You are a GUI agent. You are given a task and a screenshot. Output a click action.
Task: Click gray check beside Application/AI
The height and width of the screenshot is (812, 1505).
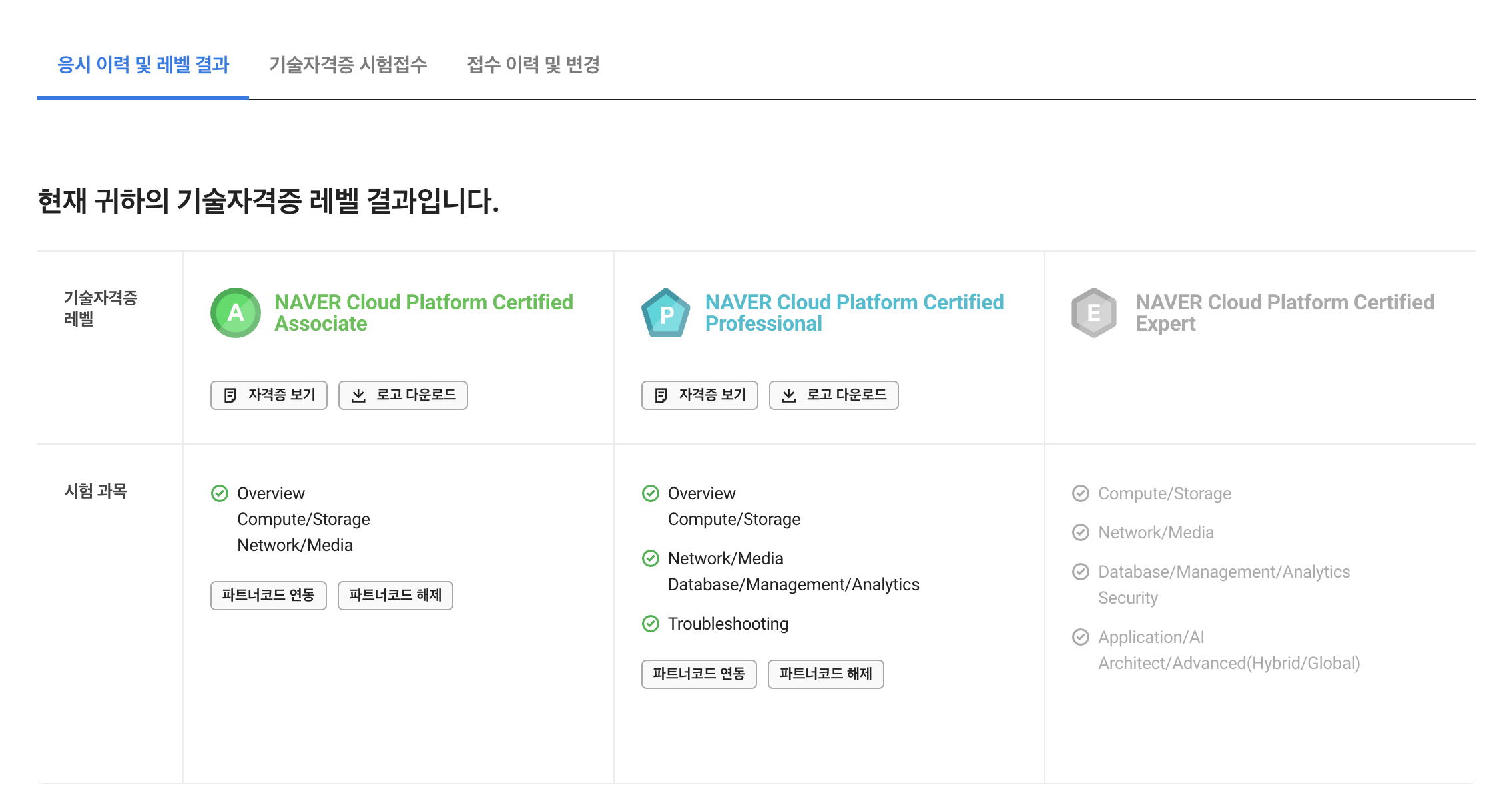tap(1081, 637)
